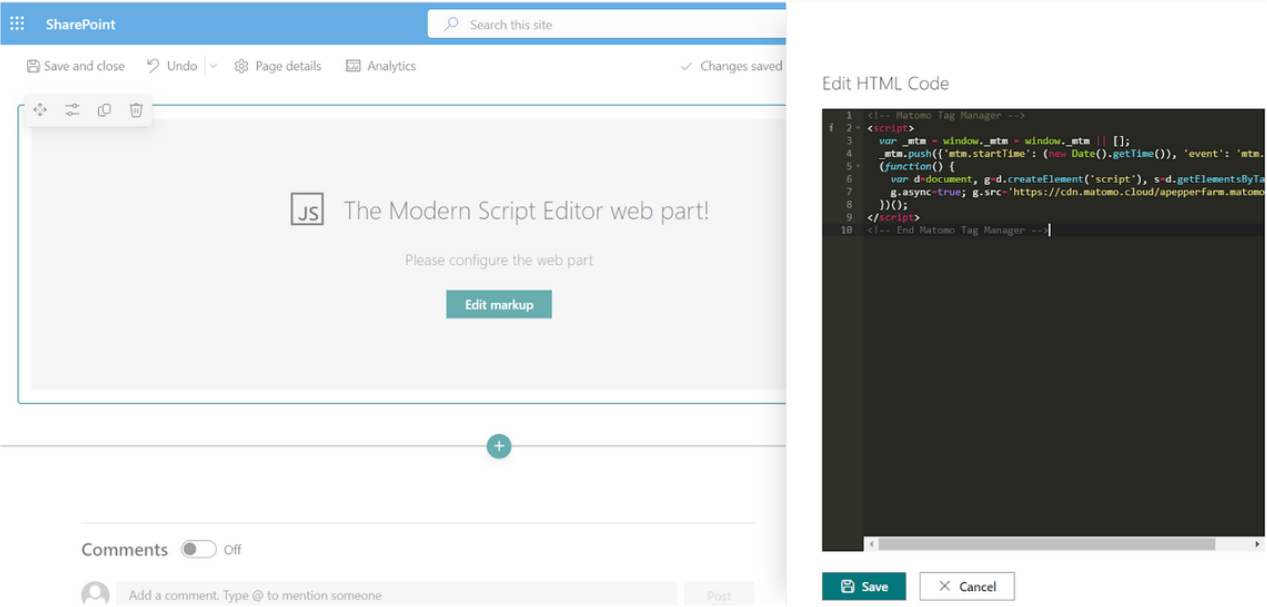
Task: Click the JS Script Editor placeholder icon
Action: tap(307, 208)
